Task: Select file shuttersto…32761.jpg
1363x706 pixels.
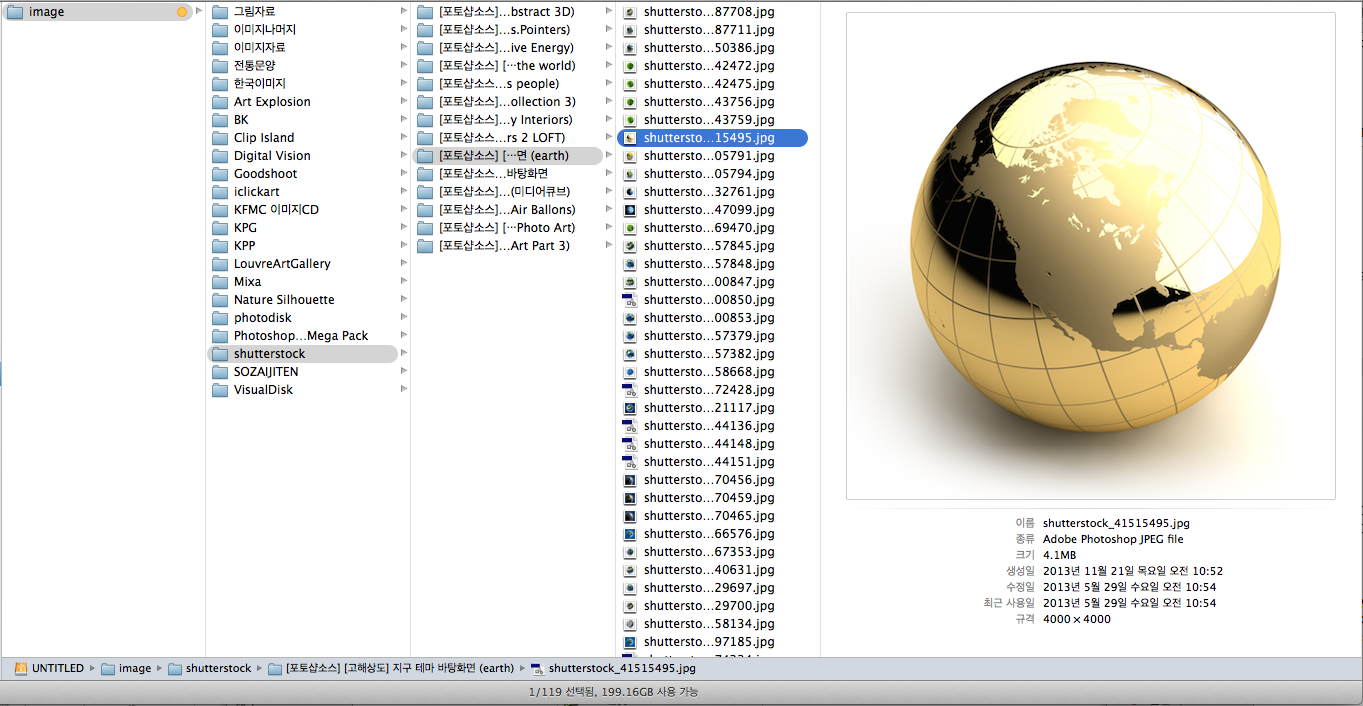Action: [x=708, y=192]
